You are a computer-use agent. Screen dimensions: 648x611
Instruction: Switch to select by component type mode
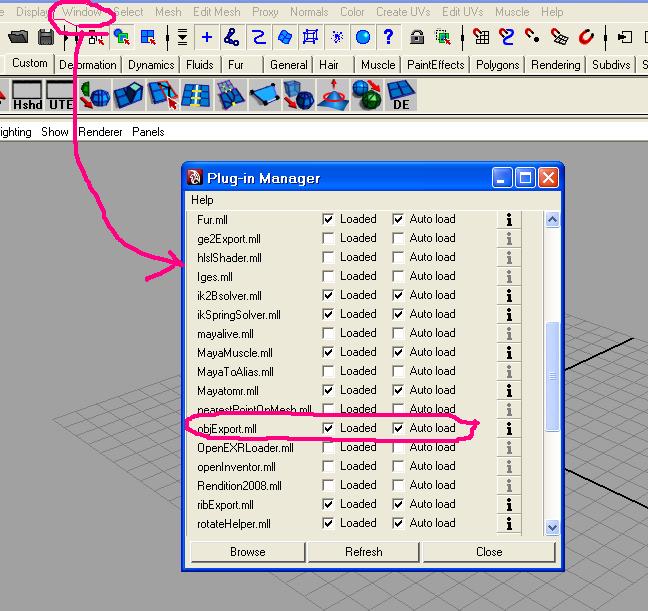pyautogui.click(x=148, y=38)
